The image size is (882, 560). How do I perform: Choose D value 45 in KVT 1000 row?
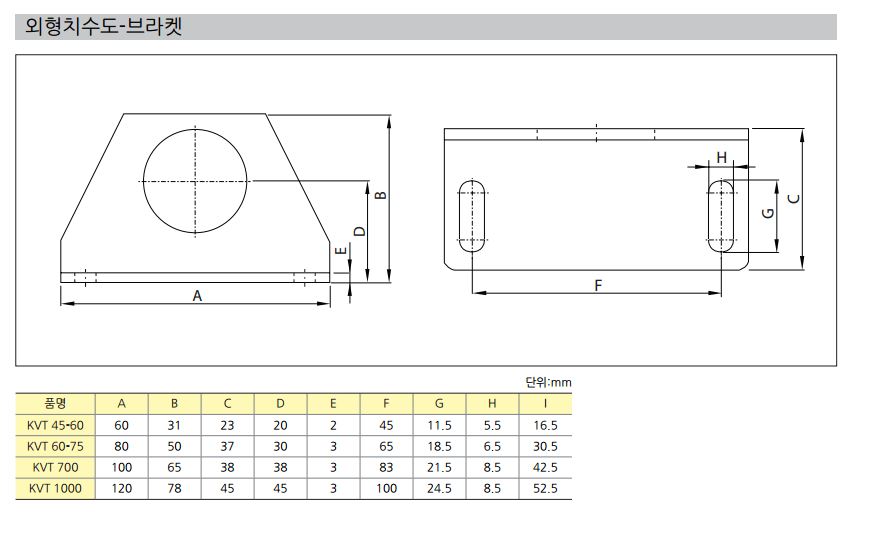click(280, 488)
